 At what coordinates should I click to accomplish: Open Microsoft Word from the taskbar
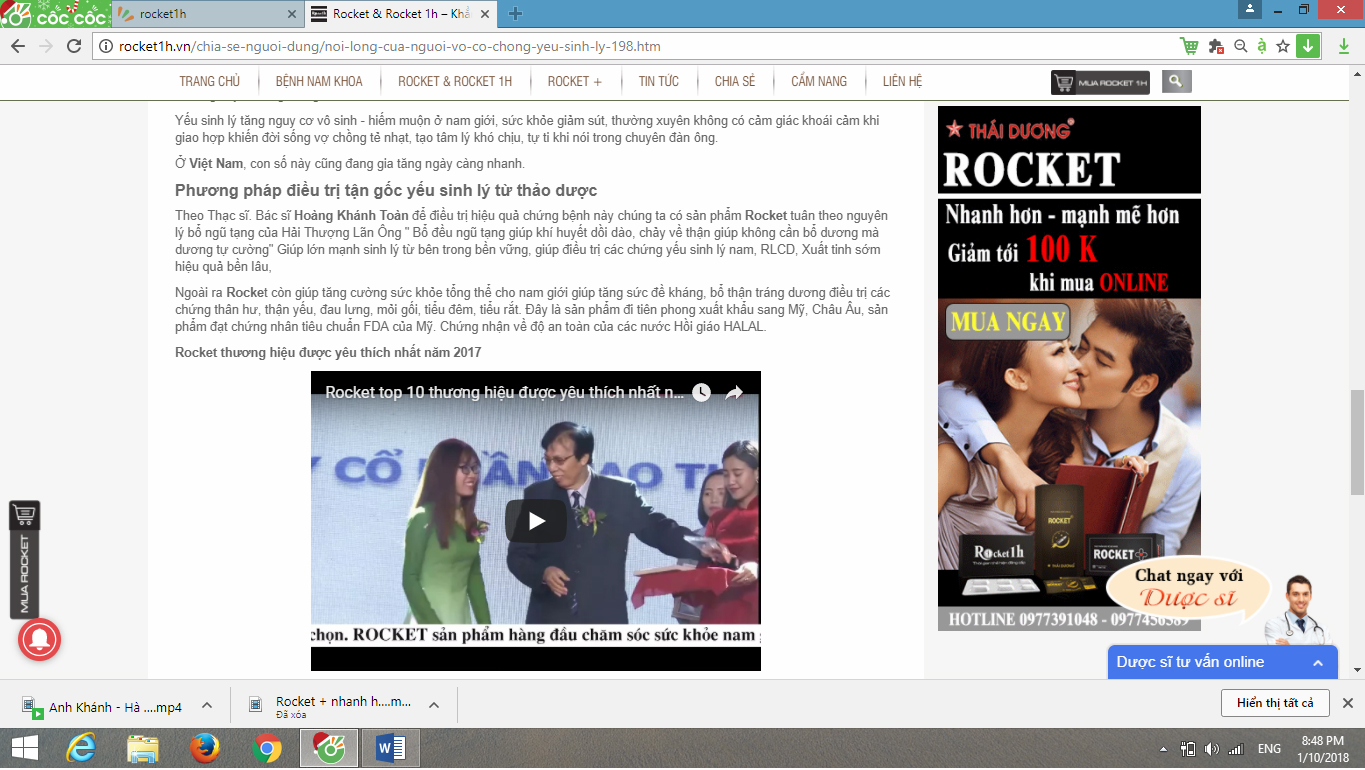[x=391, y=748]
